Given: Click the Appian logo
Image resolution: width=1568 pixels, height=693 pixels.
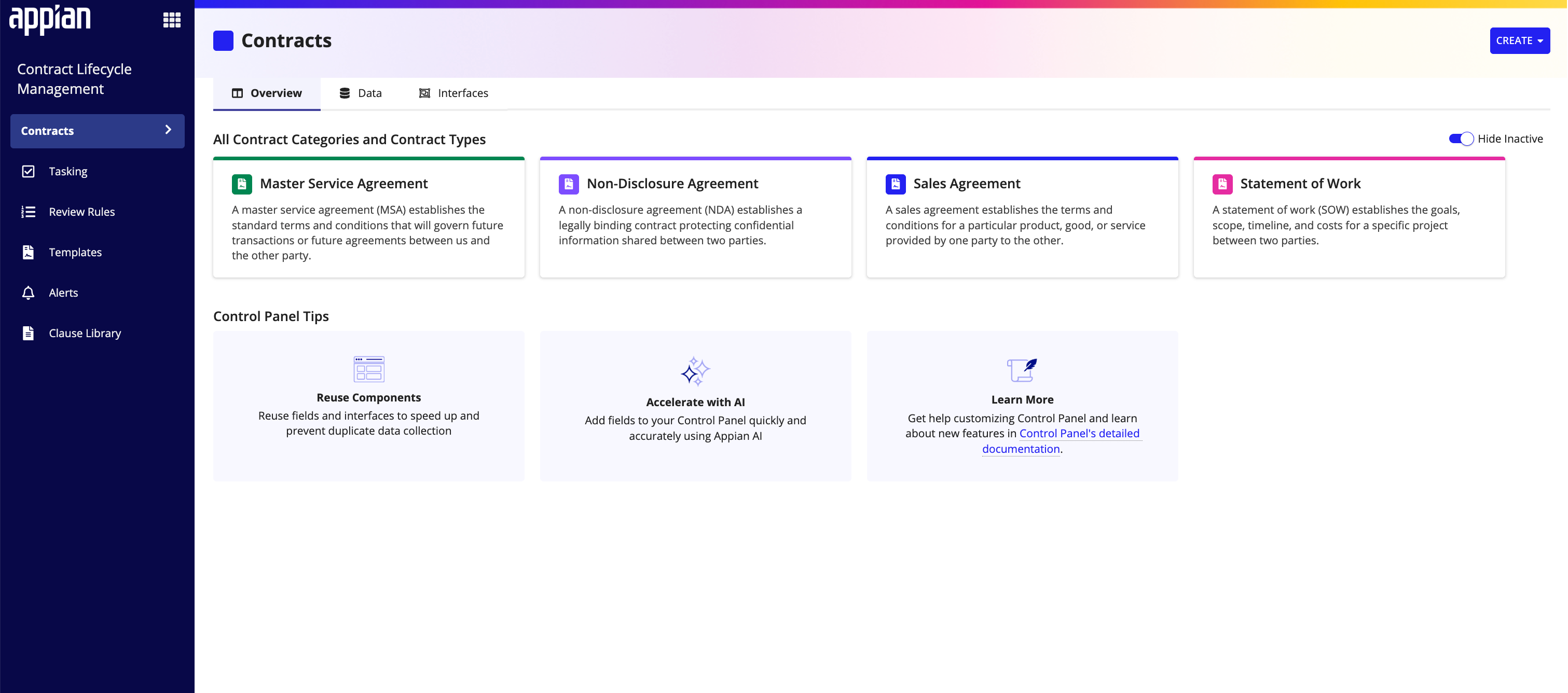Looking at the screenshot, I should 50,20.
